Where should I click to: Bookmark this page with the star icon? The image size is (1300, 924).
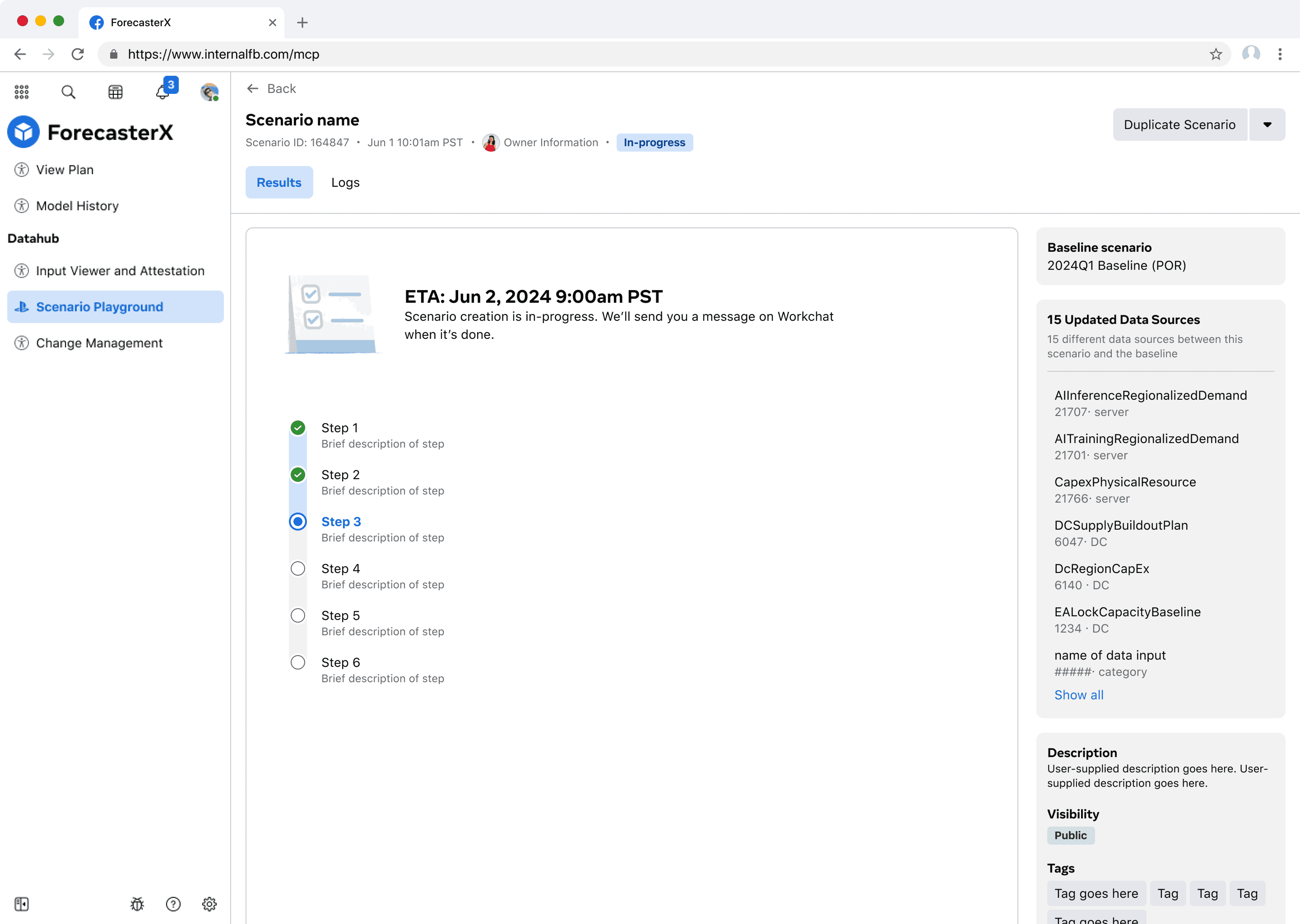pos(1216,54)
